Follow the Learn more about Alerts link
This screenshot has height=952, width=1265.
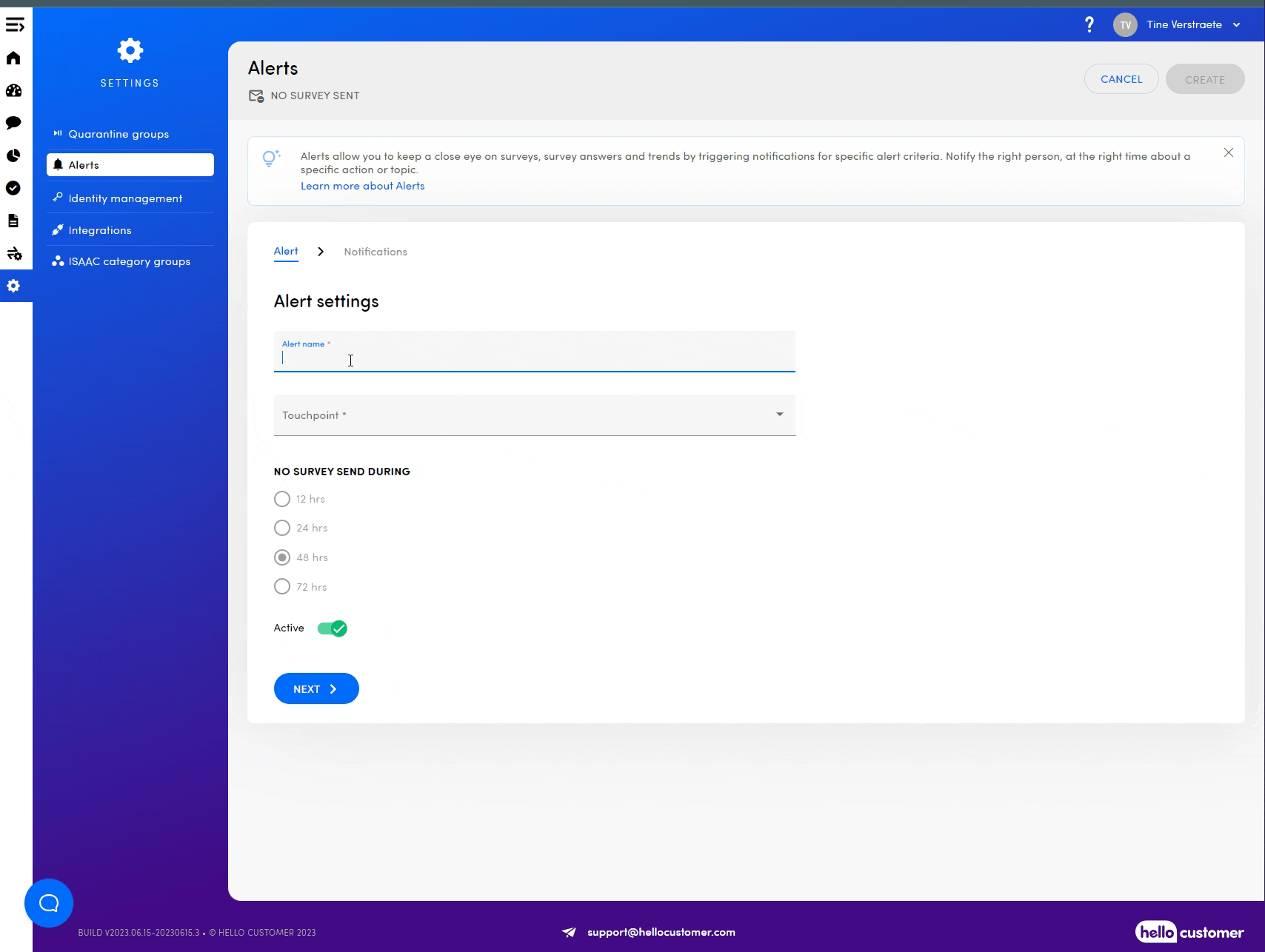click(362, 186)
